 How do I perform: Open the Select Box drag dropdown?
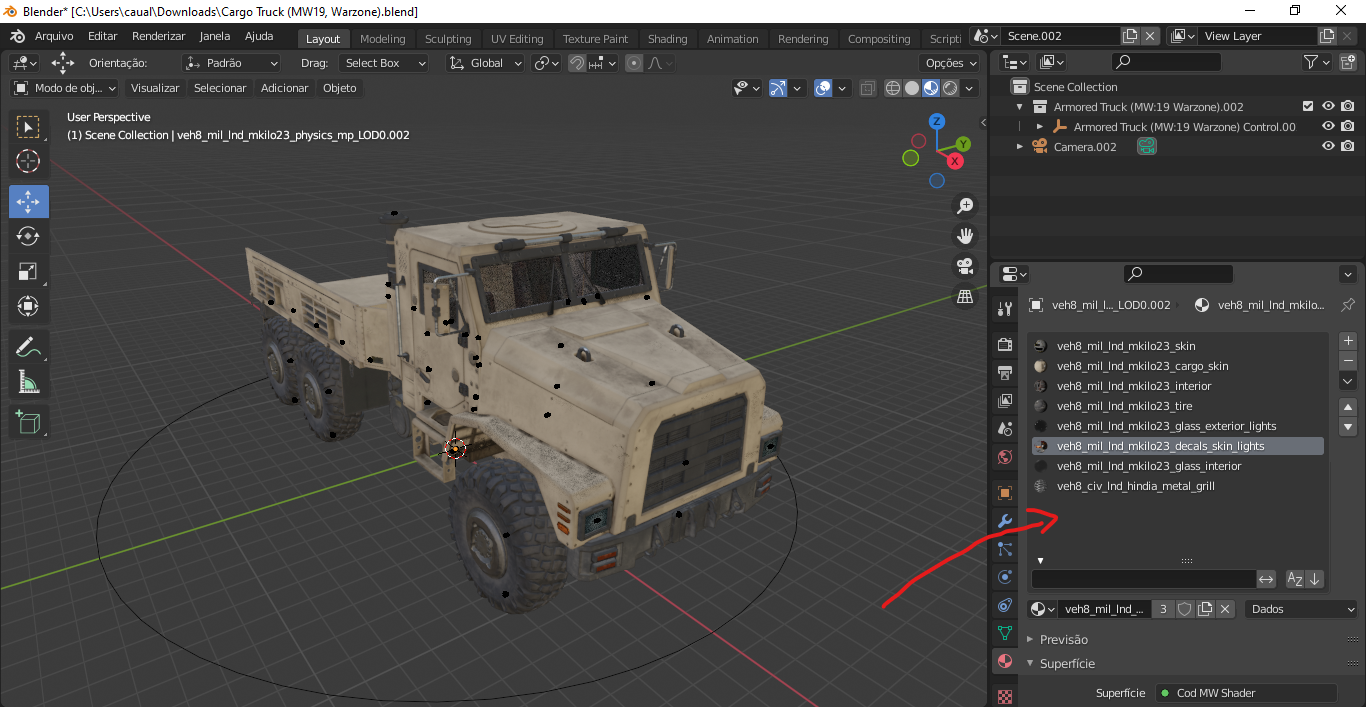(383, 63)
